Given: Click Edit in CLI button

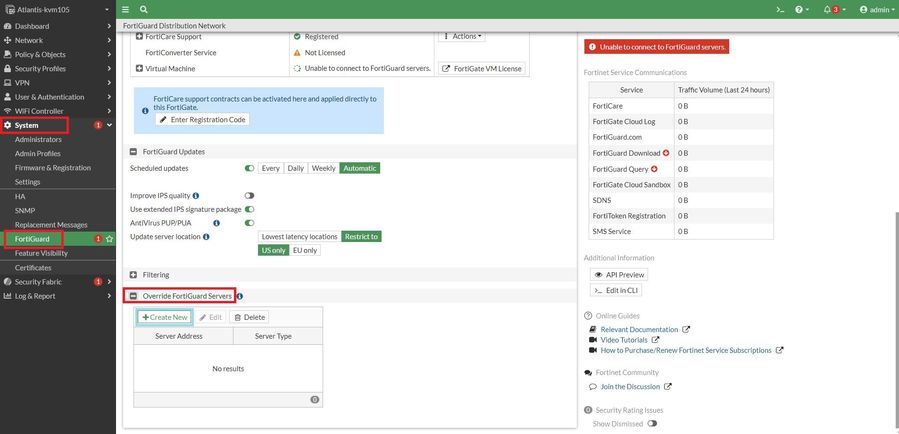Looking at the screenshot, I should point(616,290).
